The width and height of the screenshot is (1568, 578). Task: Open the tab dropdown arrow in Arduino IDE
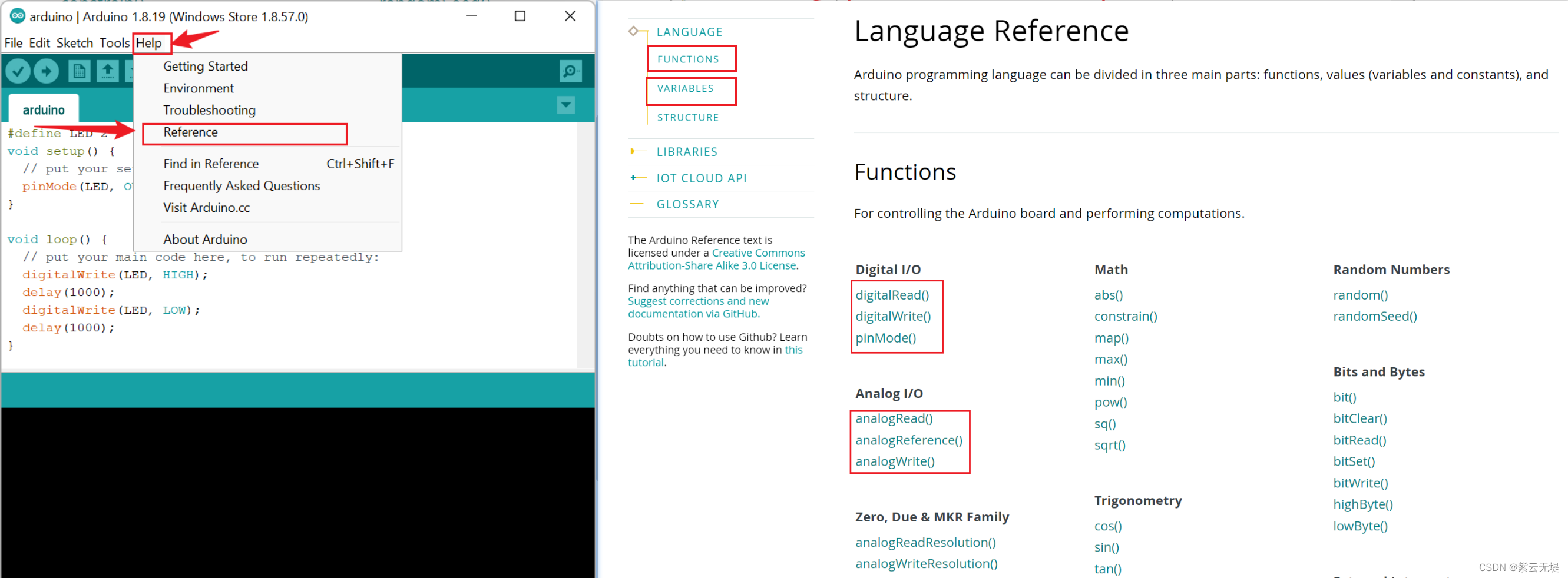tap(565, 105)
